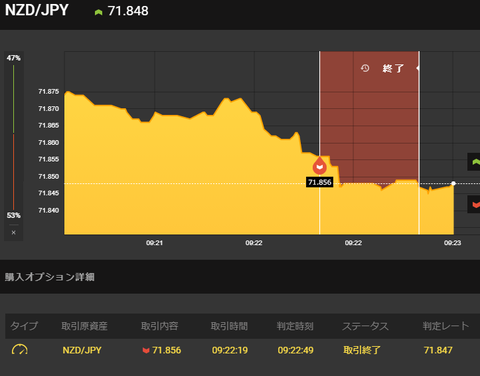Image resolution: width=480 pixels, height=376 pixels.
Task: Click the red down-arrow entry marker on chart
Action: click(319, 165)
